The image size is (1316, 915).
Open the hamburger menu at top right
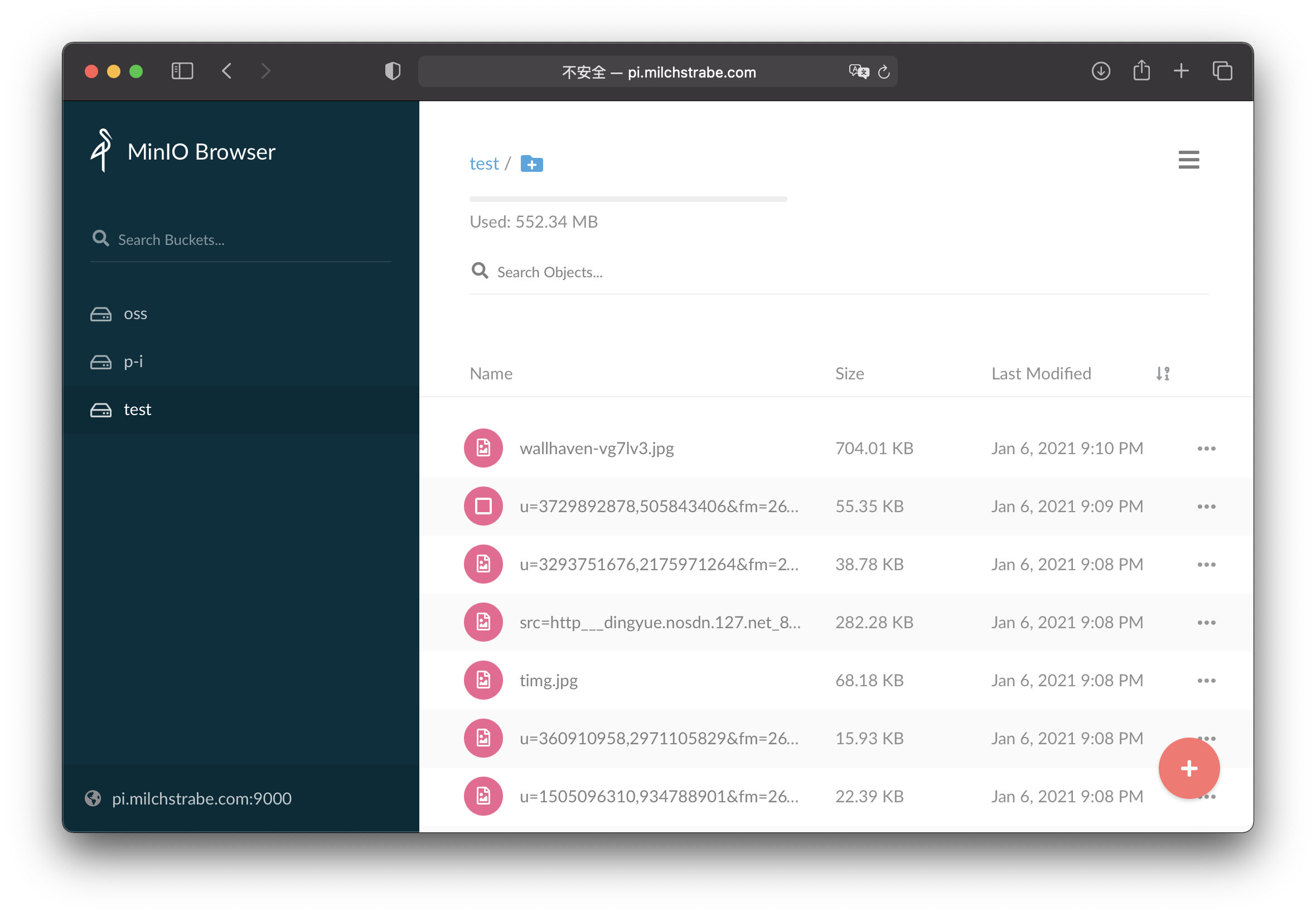coord(1188,160)
